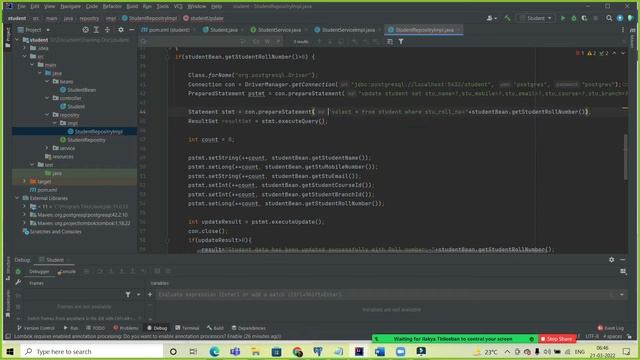The image size is (640, 360).
Task: Open File Explorer from taskbar
Action: [x=256, y=351]
